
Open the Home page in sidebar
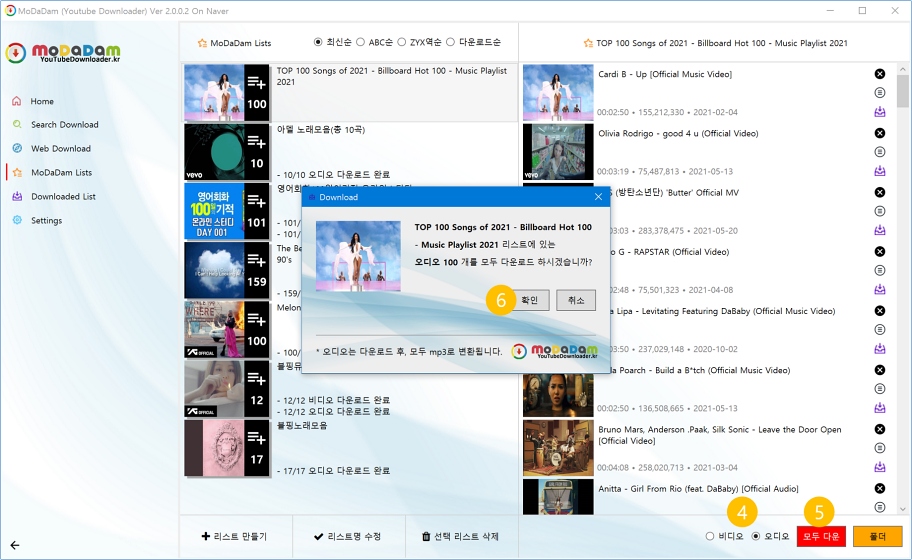[x=42, y=101]
